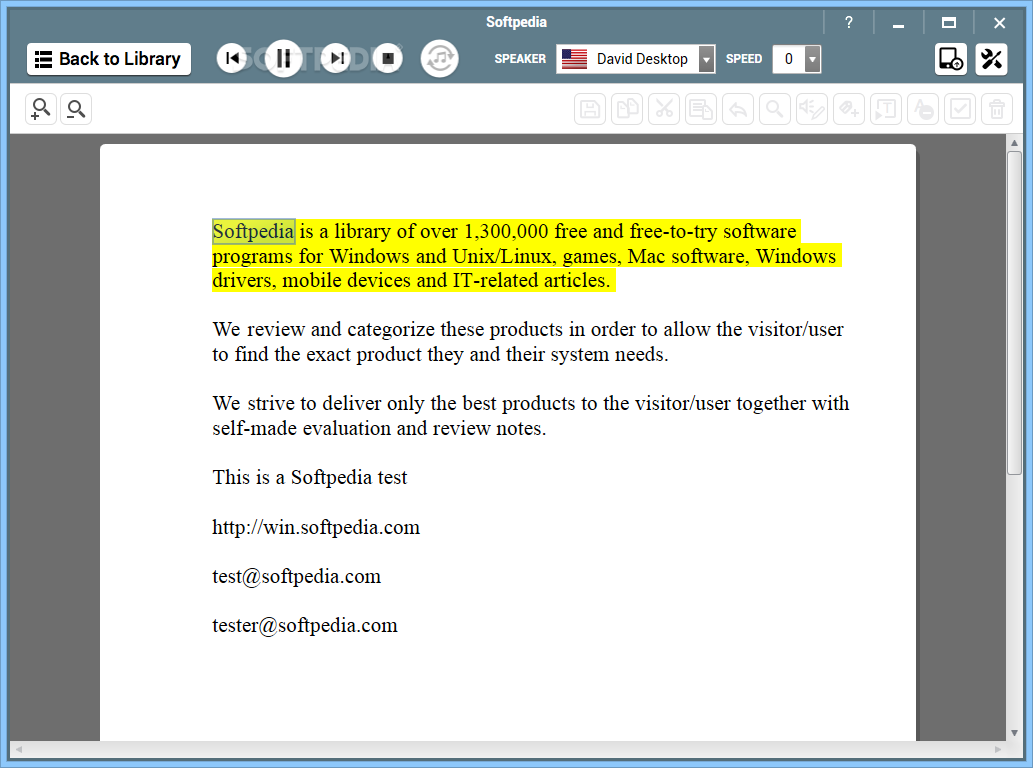Close the Softpedia window
The height and width of the screenshot is (768, 1033).
(999, 23)
